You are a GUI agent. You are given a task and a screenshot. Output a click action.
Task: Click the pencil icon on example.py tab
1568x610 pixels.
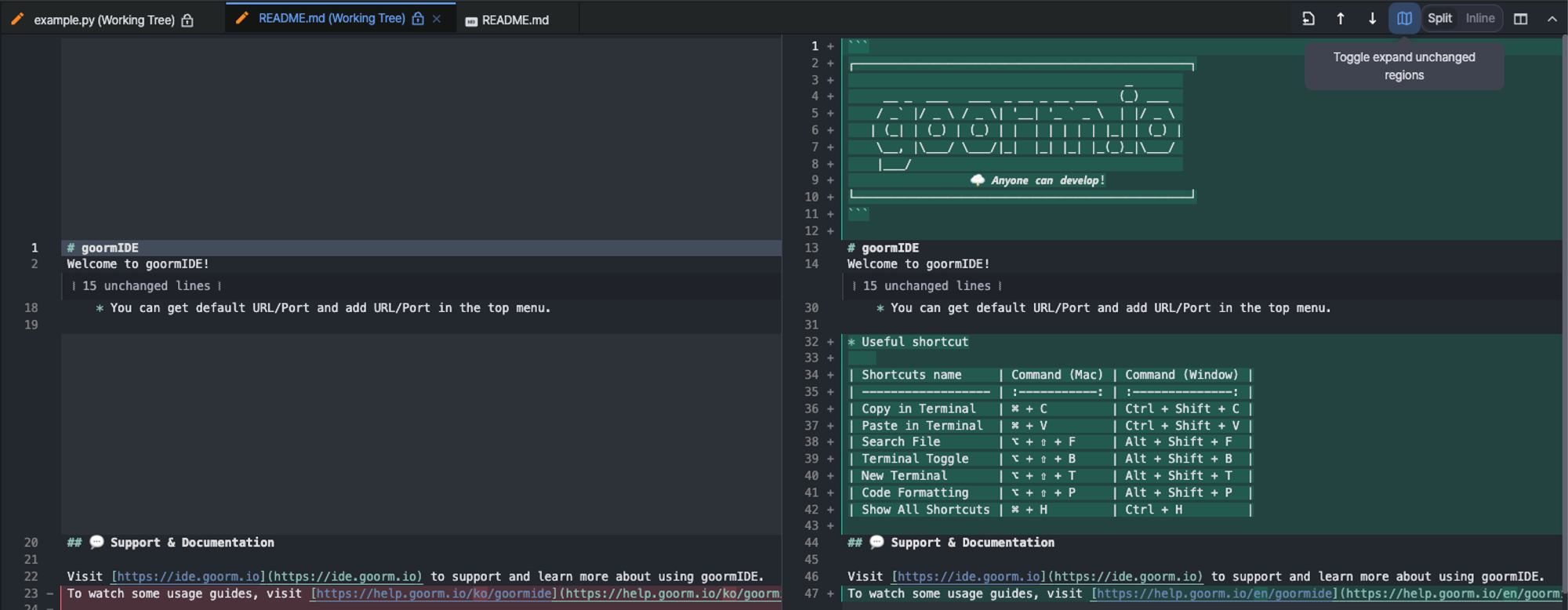click(17, 20)
